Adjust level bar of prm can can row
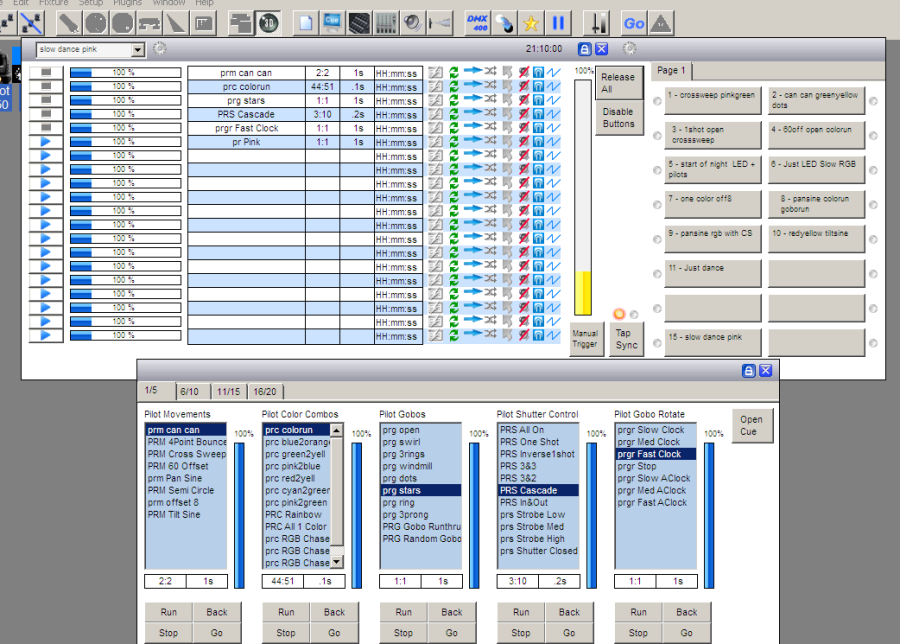Image resolution: width=900 pixels, height=644 pixels. coord(125,72)
